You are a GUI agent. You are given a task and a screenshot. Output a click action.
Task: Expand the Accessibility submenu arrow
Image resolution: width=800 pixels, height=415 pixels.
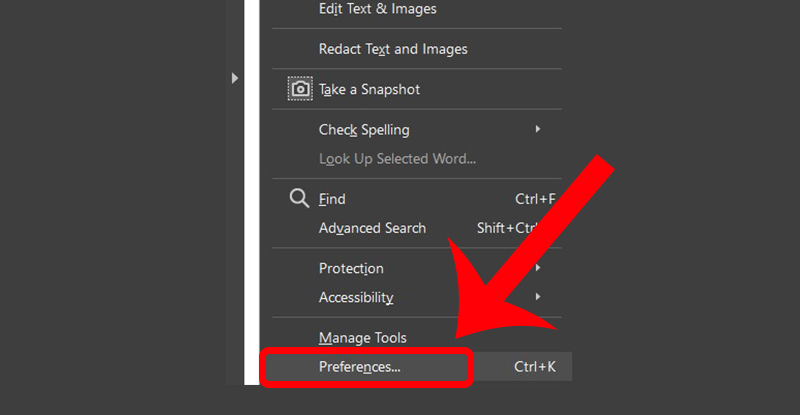[x=538, y=297]
